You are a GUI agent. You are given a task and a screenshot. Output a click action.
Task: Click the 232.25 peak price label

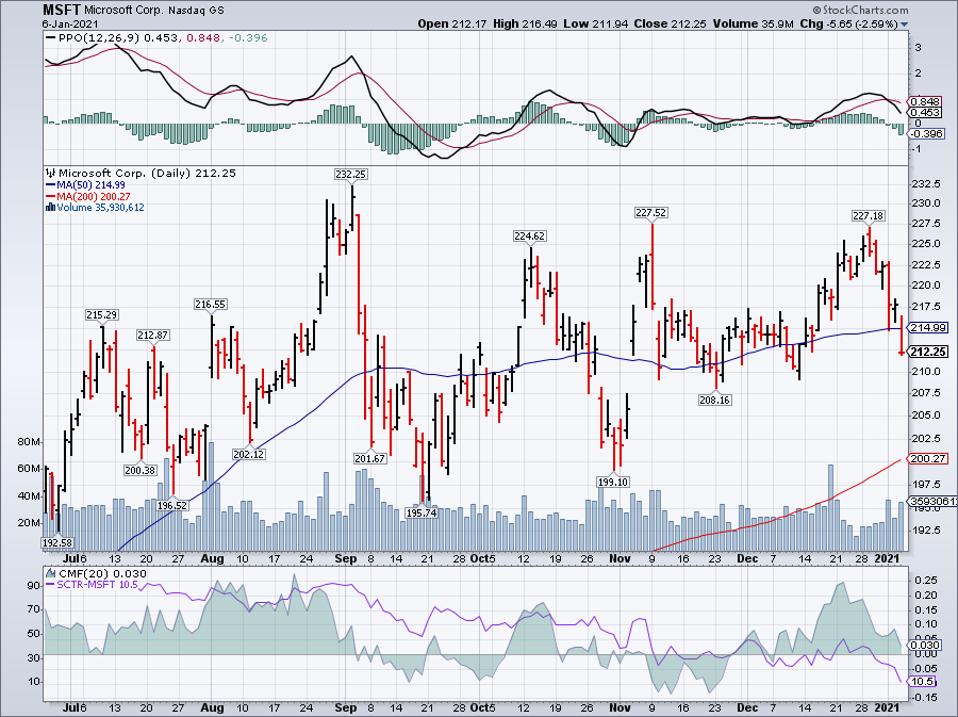351,174
